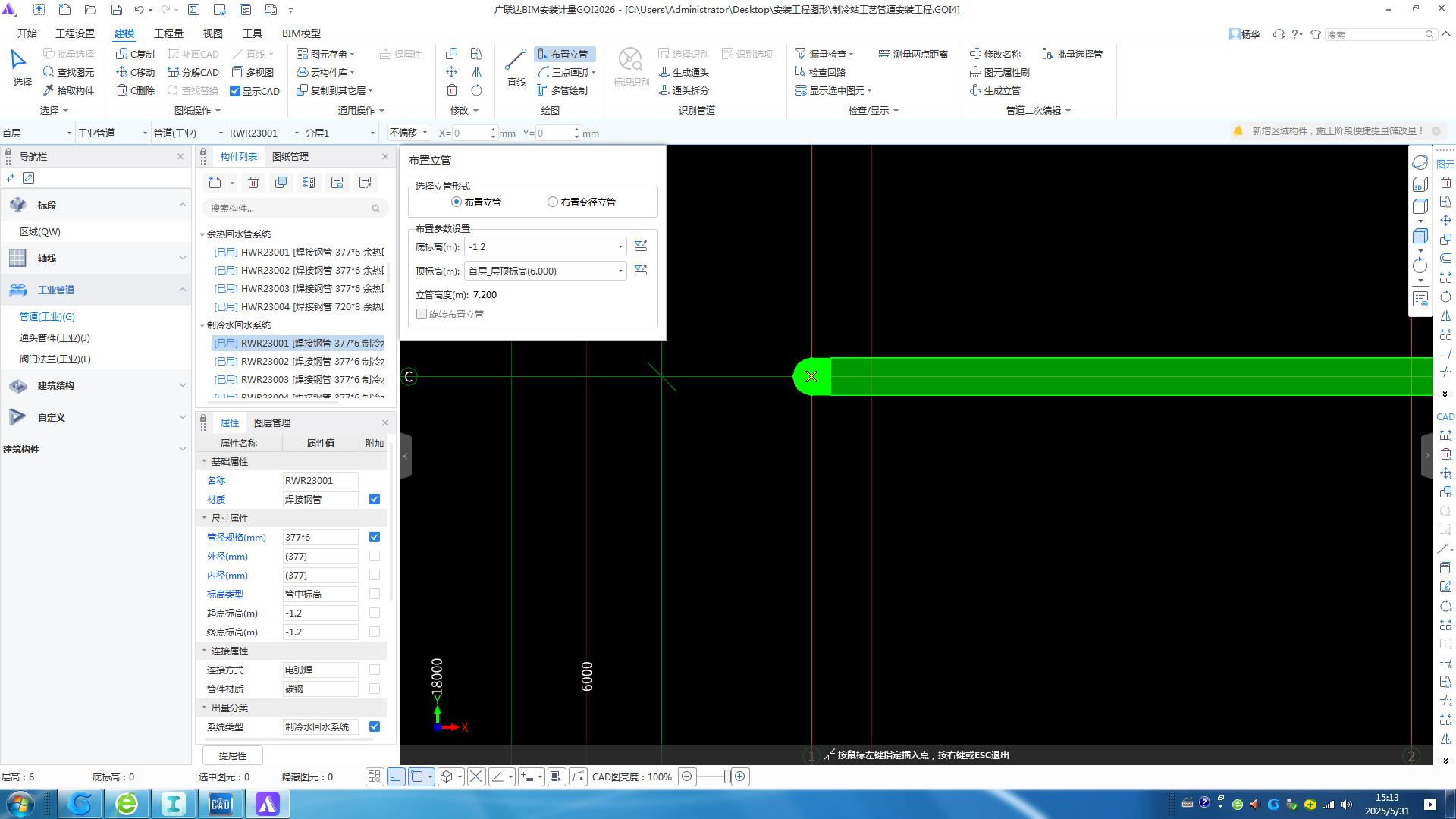Check the 外径 attach checkbox
This screenshot has height=819, width=1456.
point(375,556)
